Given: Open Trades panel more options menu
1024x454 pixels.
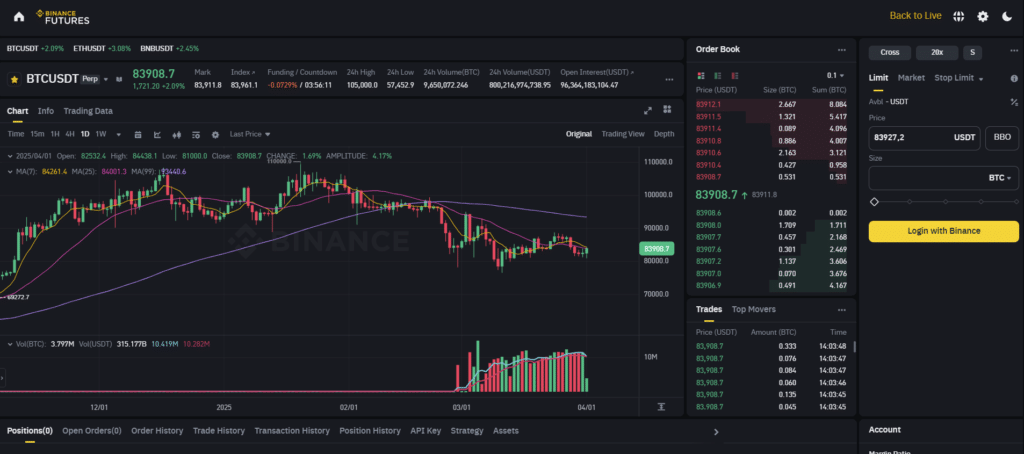Looking at the screenshot, I should 842,310.
